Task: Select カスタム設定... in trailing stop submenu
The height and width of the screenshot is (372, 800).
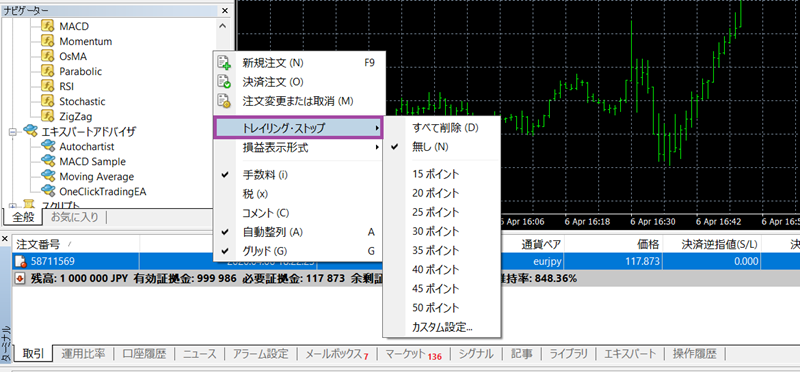Action: point(442,328)
